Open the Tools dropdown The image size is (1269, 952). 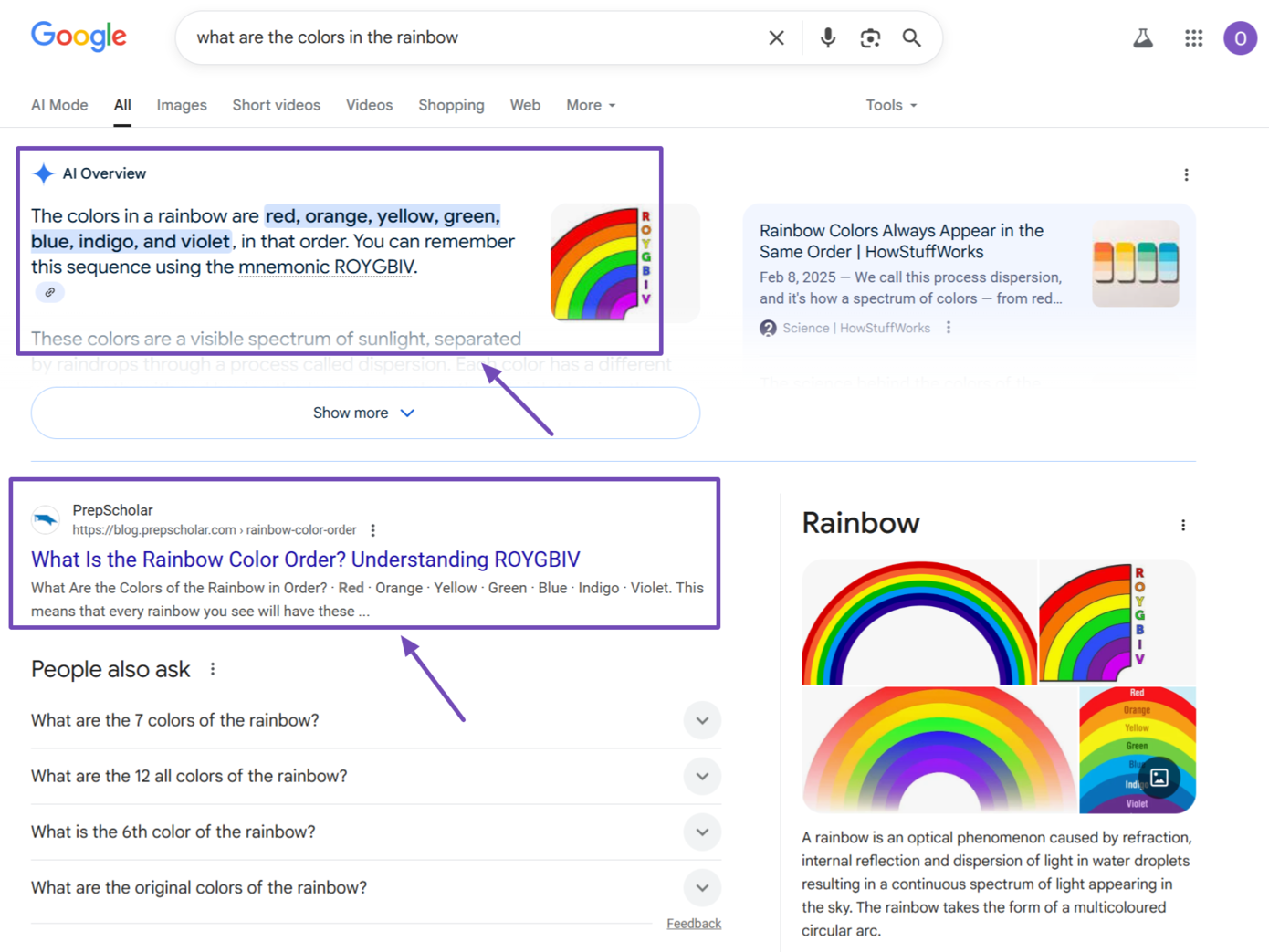point(891,105)
